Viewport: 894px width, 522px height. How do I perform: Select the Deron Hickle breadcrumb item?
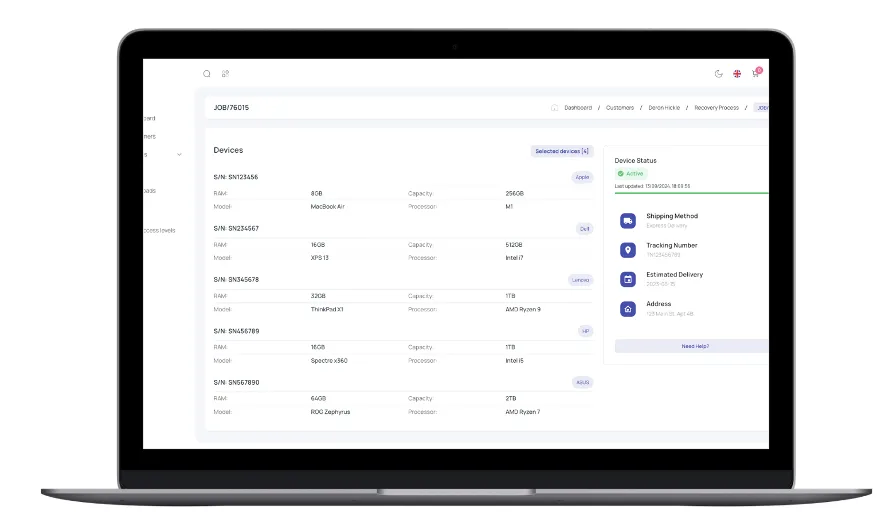coord(663,107)
